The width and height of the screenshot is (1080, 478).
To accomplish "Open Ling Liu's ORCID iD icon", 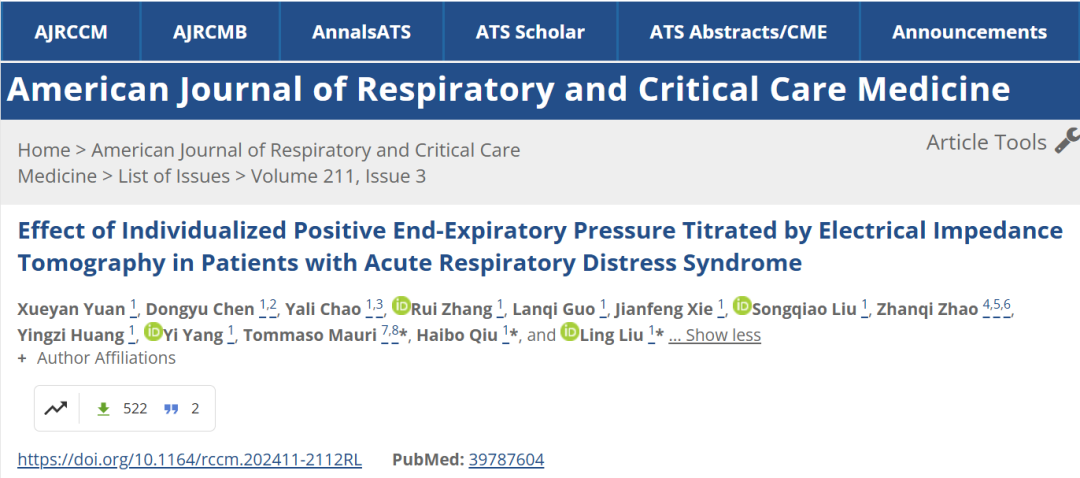I will (x=570, y=333).
